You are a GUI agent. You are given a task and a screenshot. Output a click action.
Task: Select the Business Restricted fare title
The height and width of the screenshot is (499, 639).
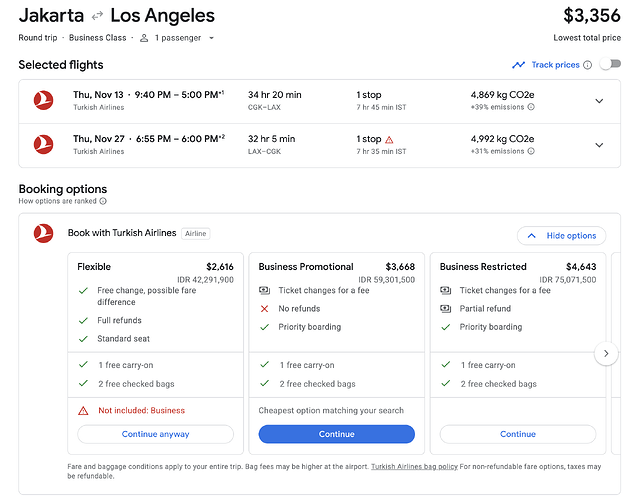[483, 267]
